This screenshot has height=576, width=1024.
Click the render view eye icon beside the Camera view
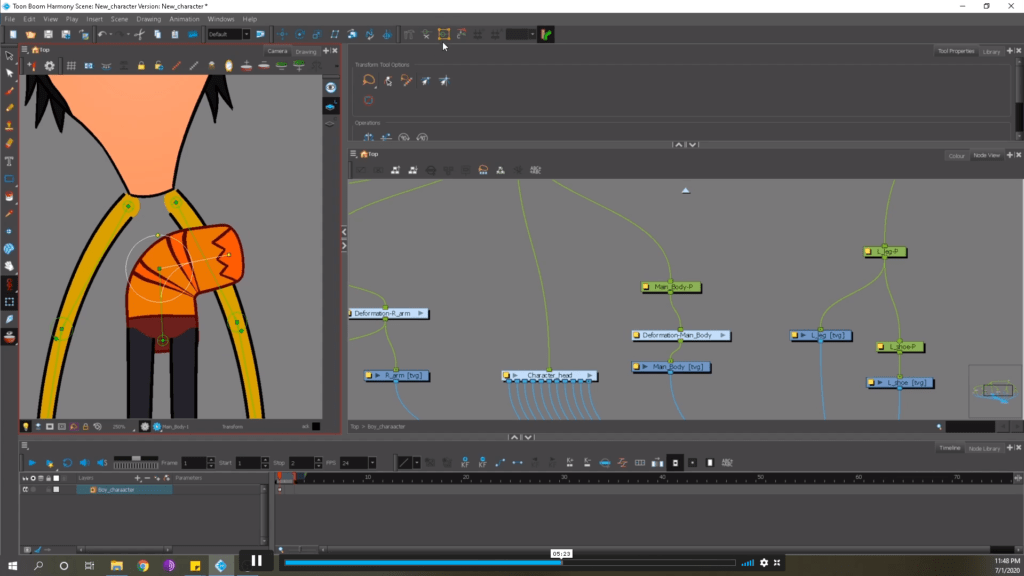[331, 88]
